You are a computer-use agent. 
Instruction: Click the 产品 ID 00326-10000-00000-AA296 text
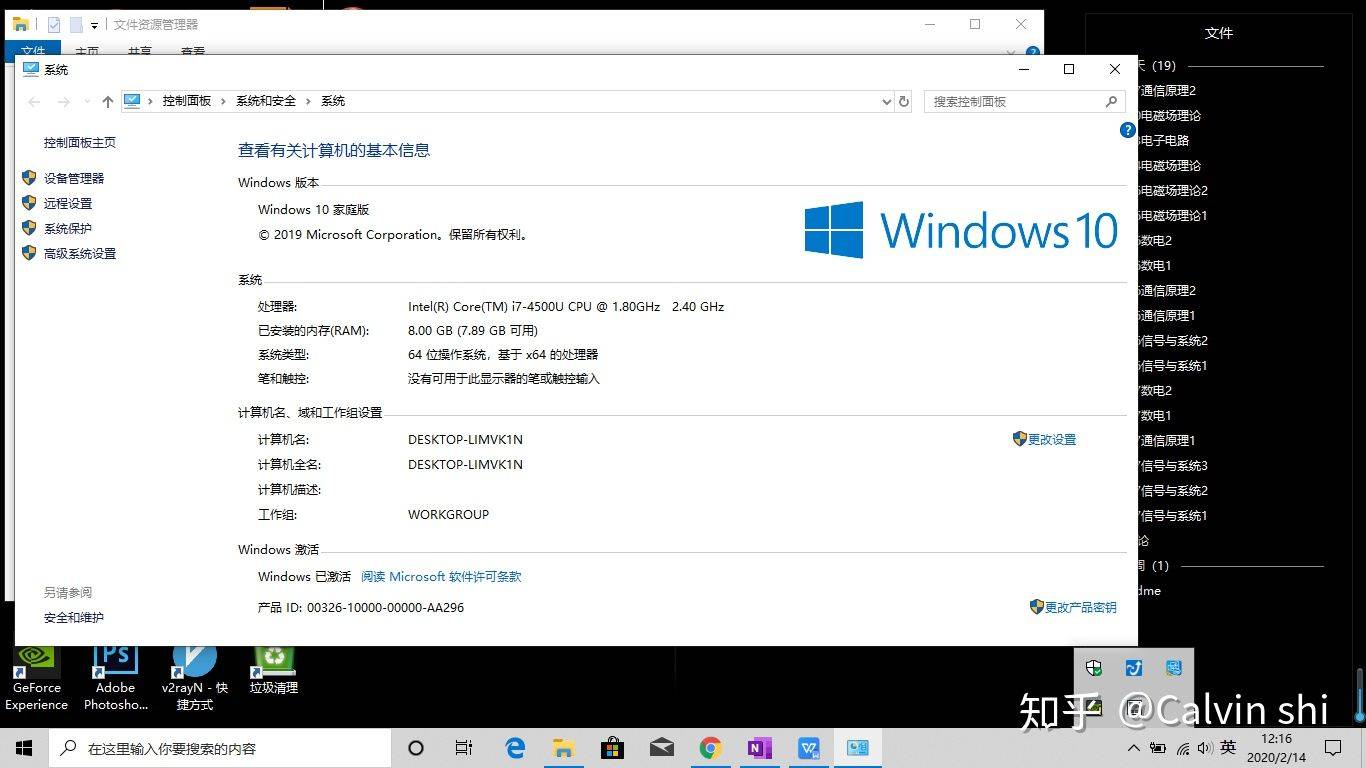click(x=361, y=607)
